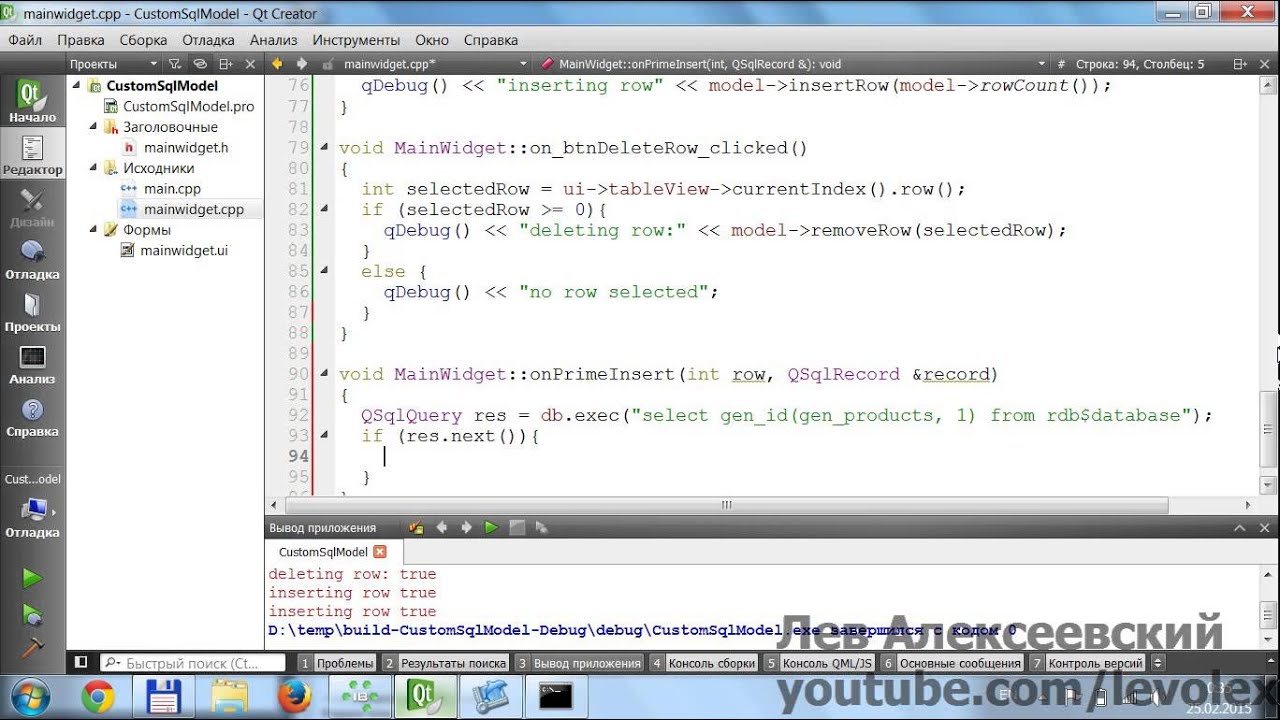This screenshot has width=1280, height=720.
Task: Toggle the left sidebar visibility button
Action: pos(81,662)
